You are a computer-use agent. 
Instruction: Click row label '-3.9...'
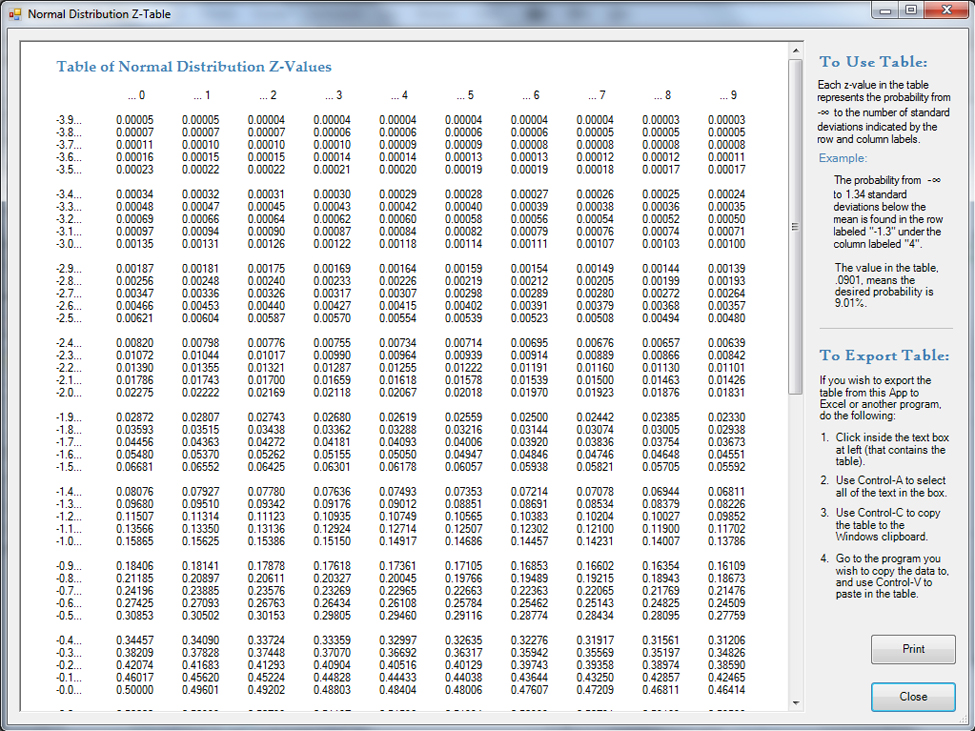tap(68, 120)
